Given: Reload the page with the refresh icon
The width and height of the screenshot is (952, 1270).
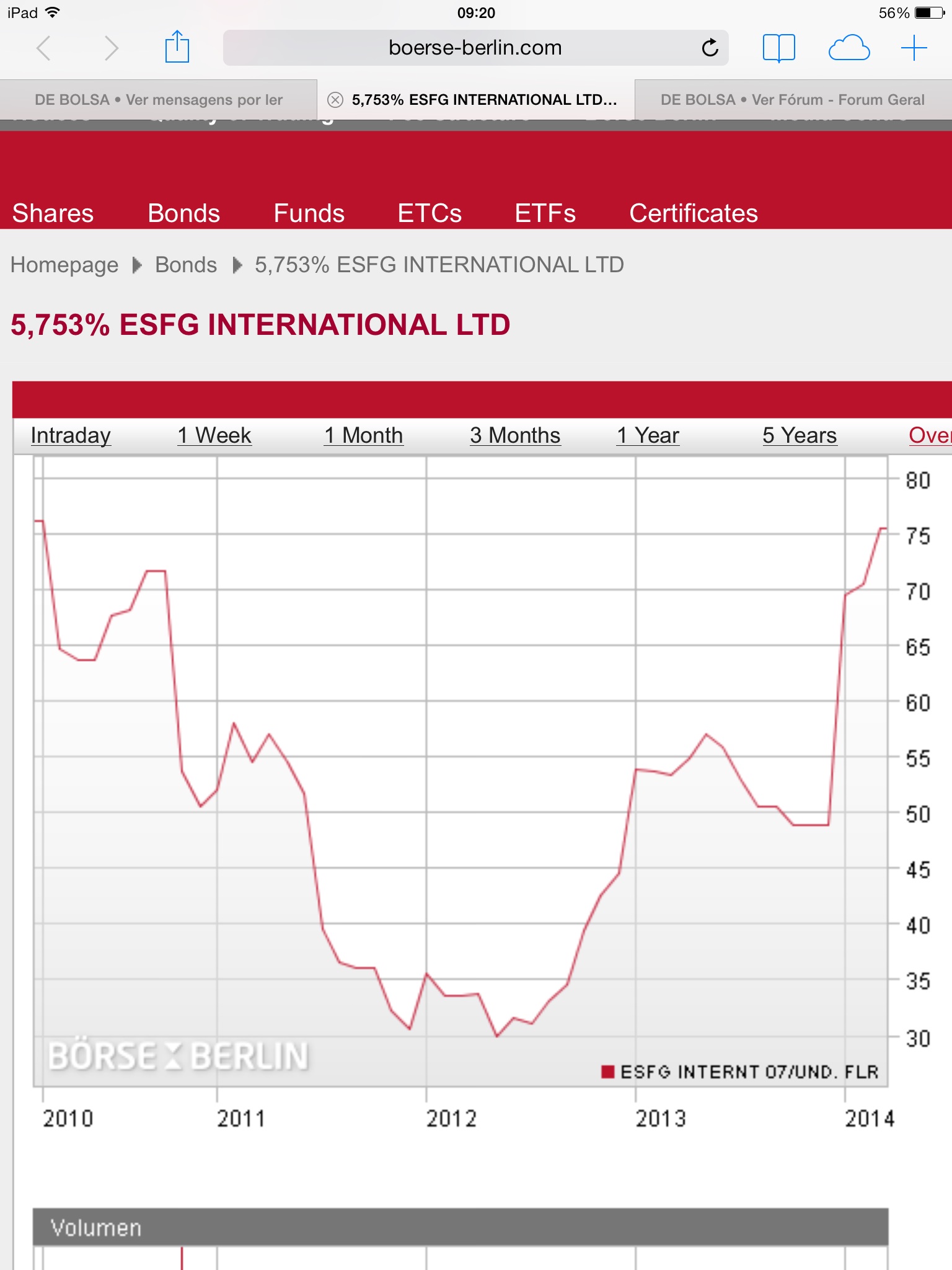Looking at the screenshot, I should click(x=710, y=47).
